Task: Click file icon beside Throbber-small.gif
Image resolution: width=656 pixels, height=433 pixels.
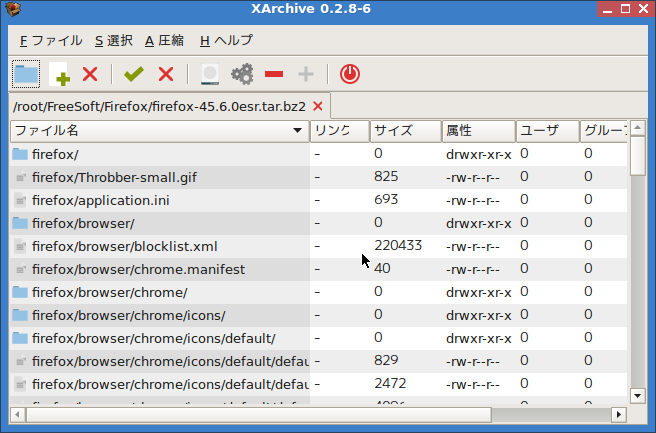Action: point(20,177)
